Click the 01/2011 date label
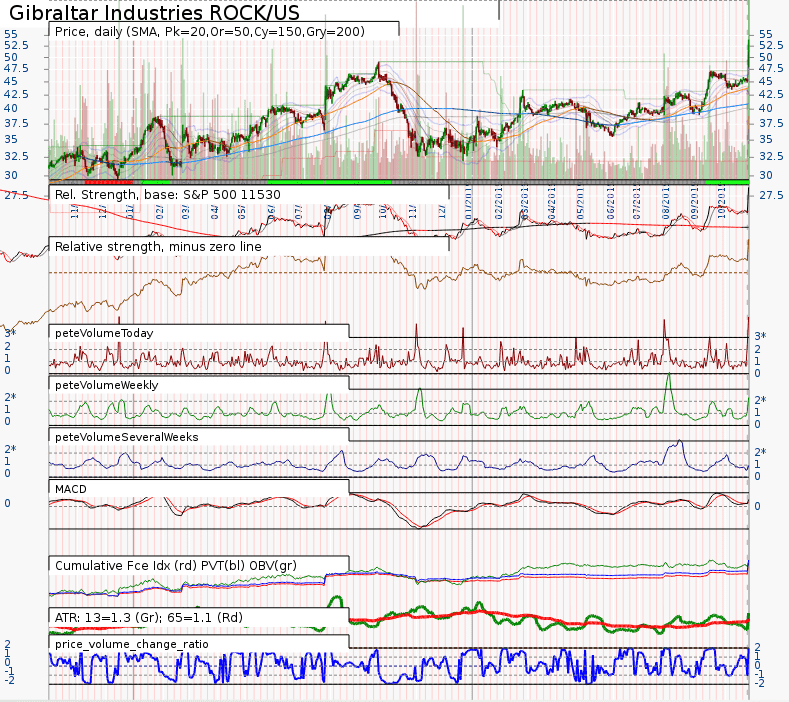The image size is (789, 702). 468,202
